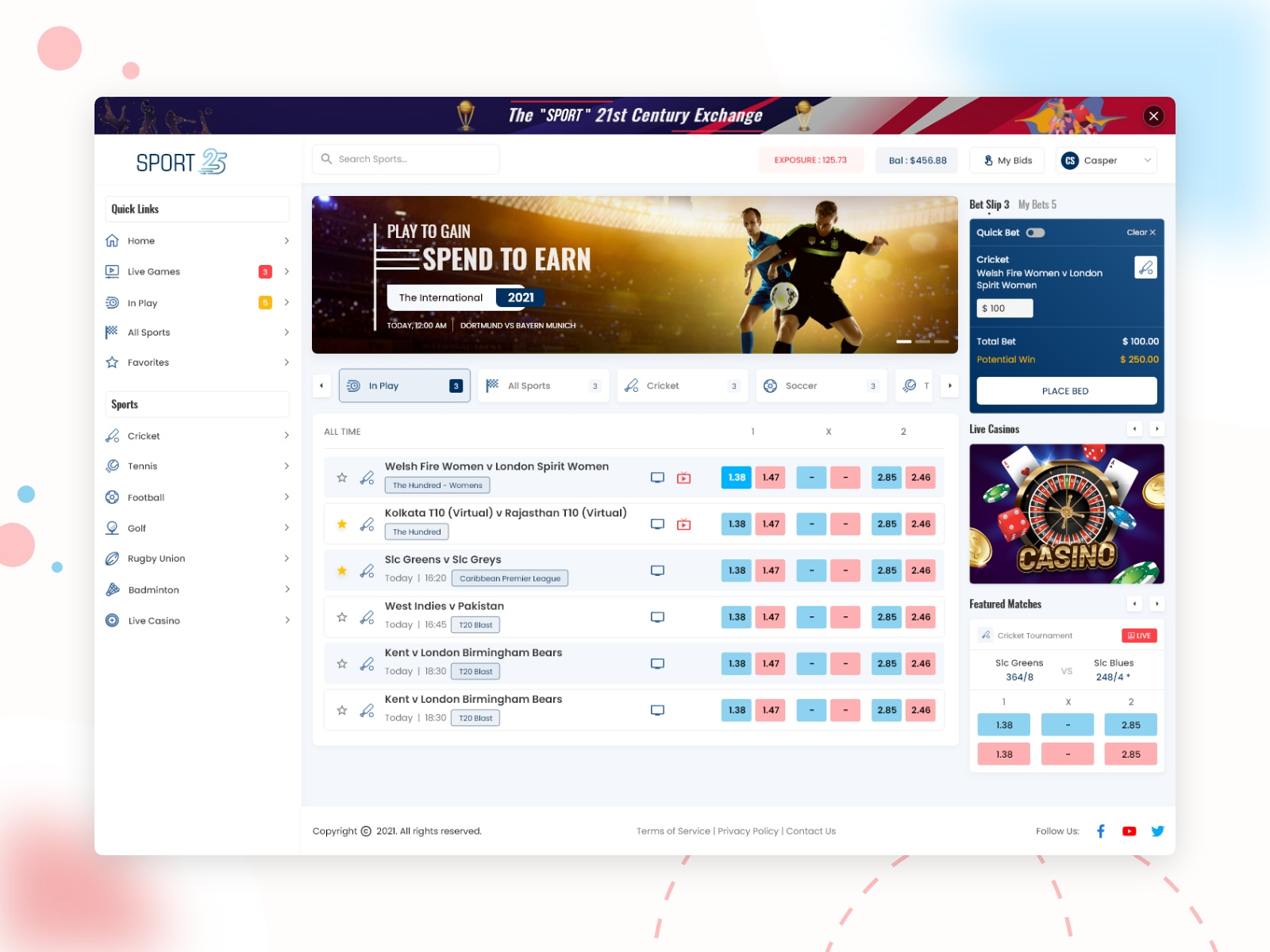Viewport: 1270px width, 952px height.
Task: Click live stream icon for Welsh Fire Women match
Action: click(x=683, y=478)
